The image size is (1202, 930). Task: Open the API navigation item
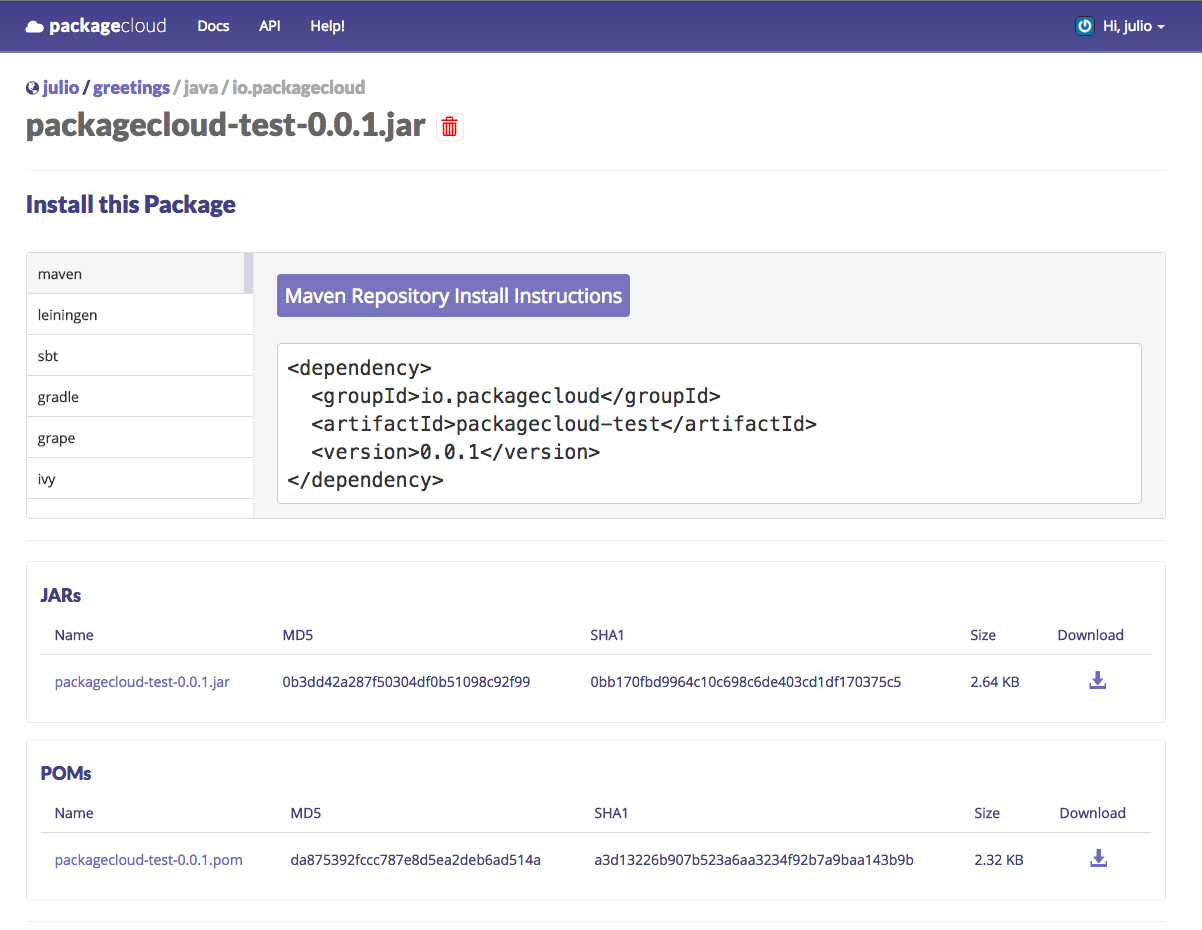tap(270, 26)
